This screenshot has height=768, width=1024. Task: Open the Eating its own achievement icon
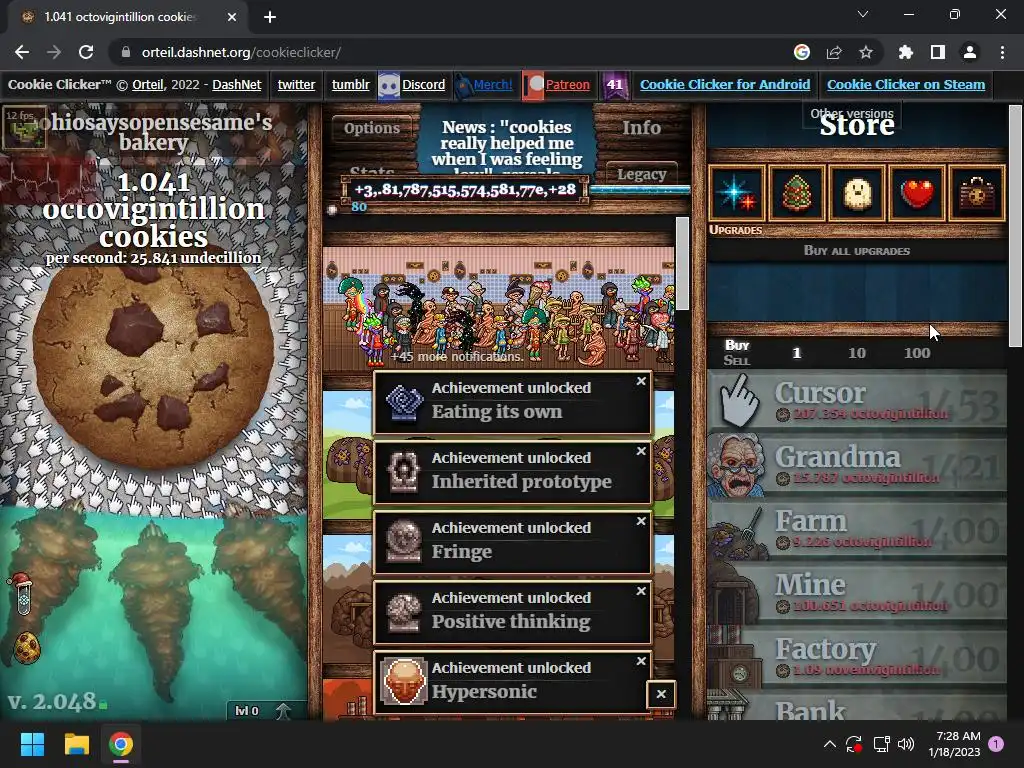pos(404,401)
